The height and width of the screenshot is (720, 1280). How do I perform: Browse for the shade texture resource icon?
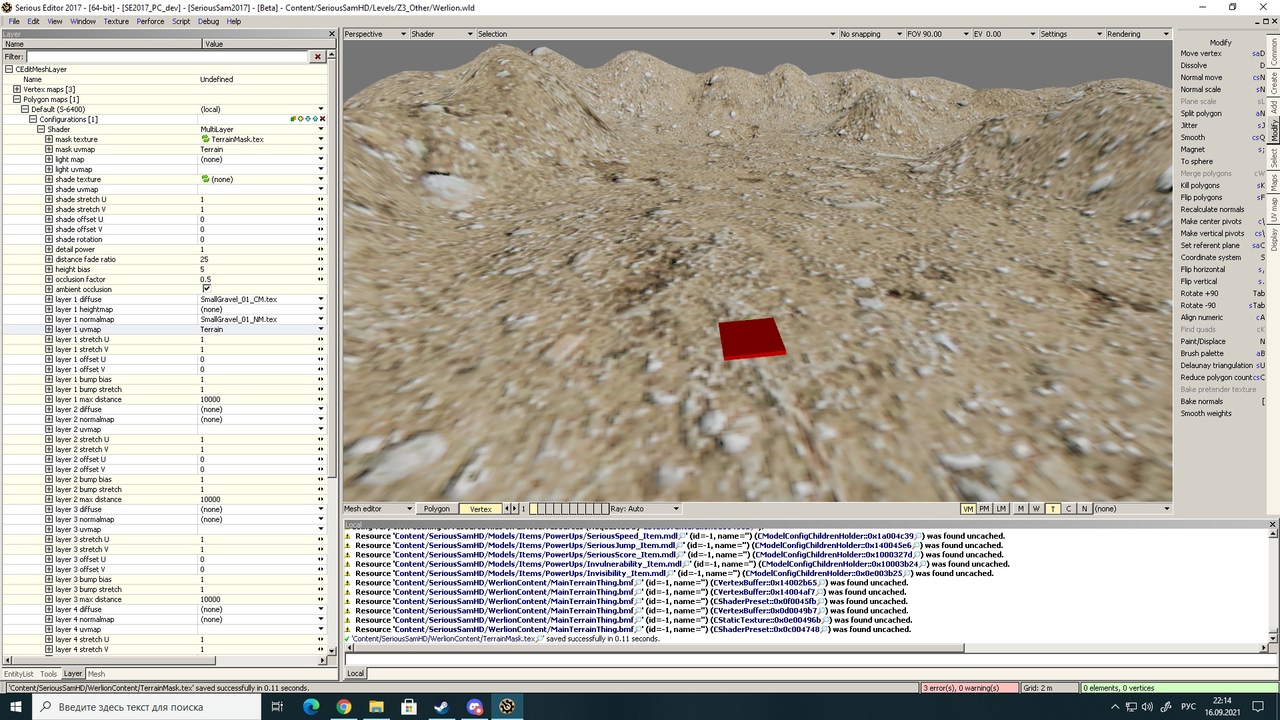206,179
